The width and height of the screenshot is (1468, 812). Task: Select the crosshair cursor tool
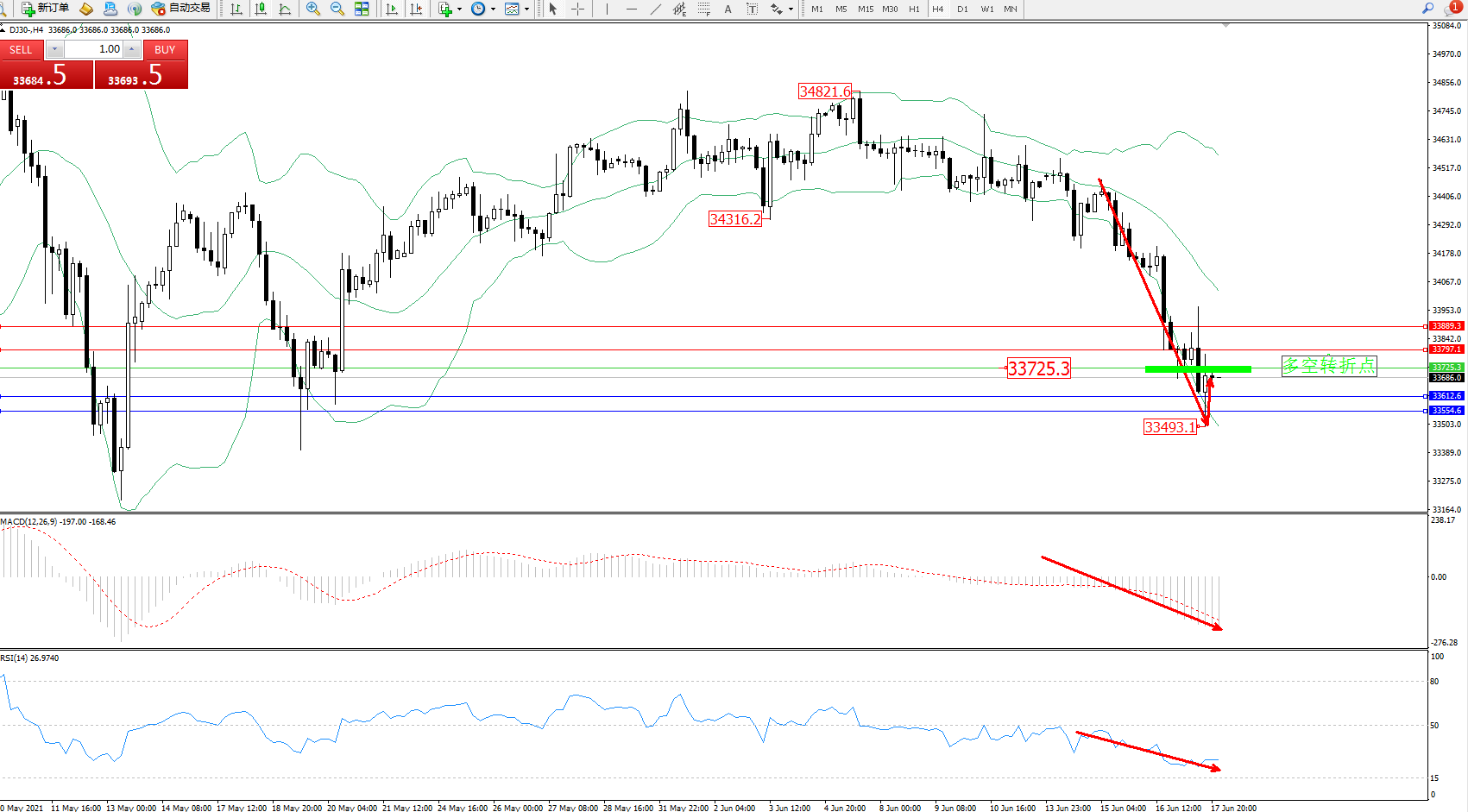[x=577, y=9]
